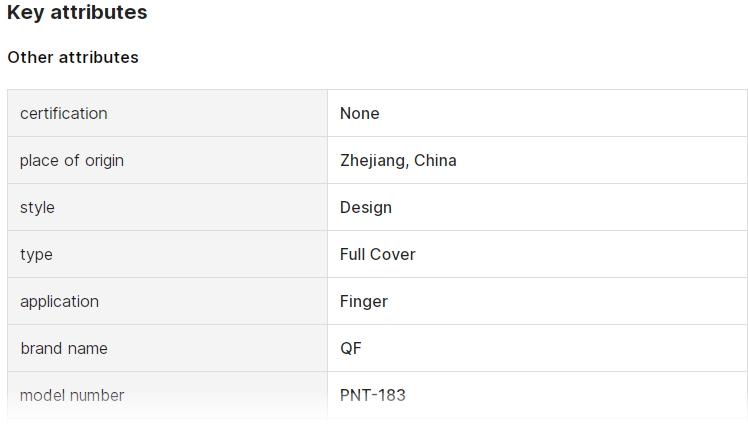Click the word China in origin value
Image resolution: width=748 pixels, height=445 pixels.
(435, 161)
